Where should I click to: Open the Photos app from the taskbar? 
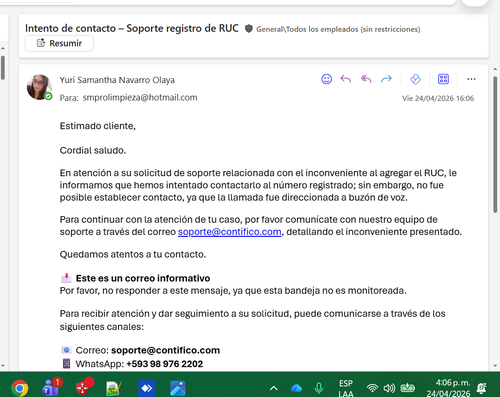178,388
